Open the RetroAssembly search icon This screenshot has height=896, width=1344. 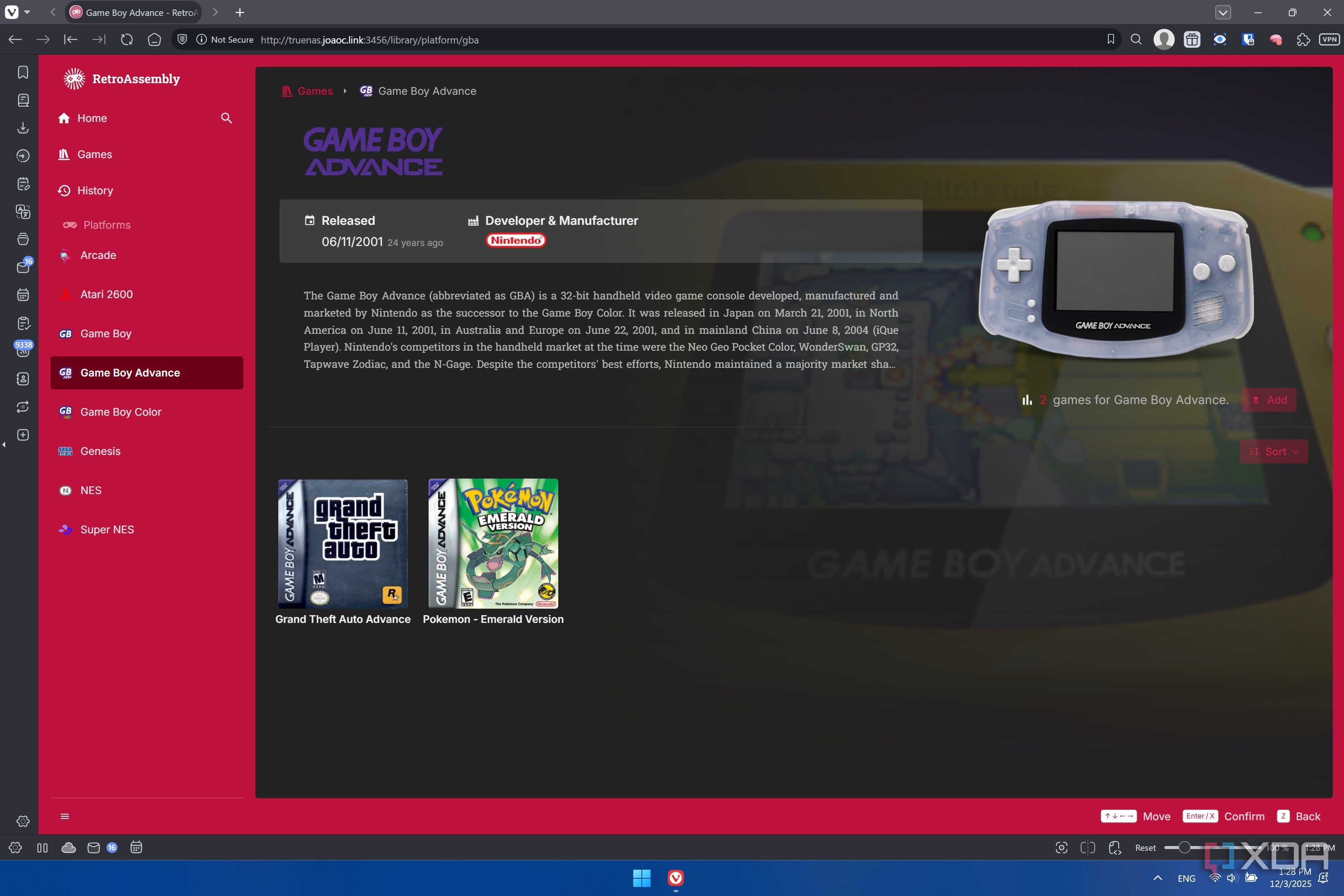coord(226,118)
